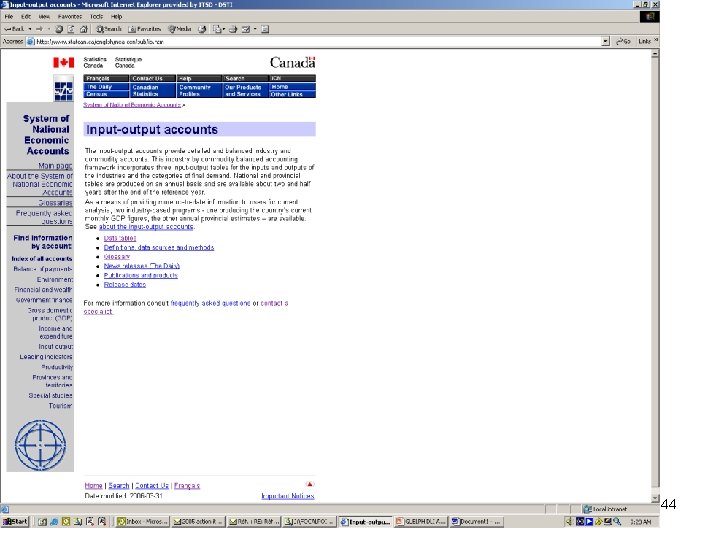Screen dimensions: 720x540
Task: Click the Forward arrow button
Action: click(x=39, y=29)
